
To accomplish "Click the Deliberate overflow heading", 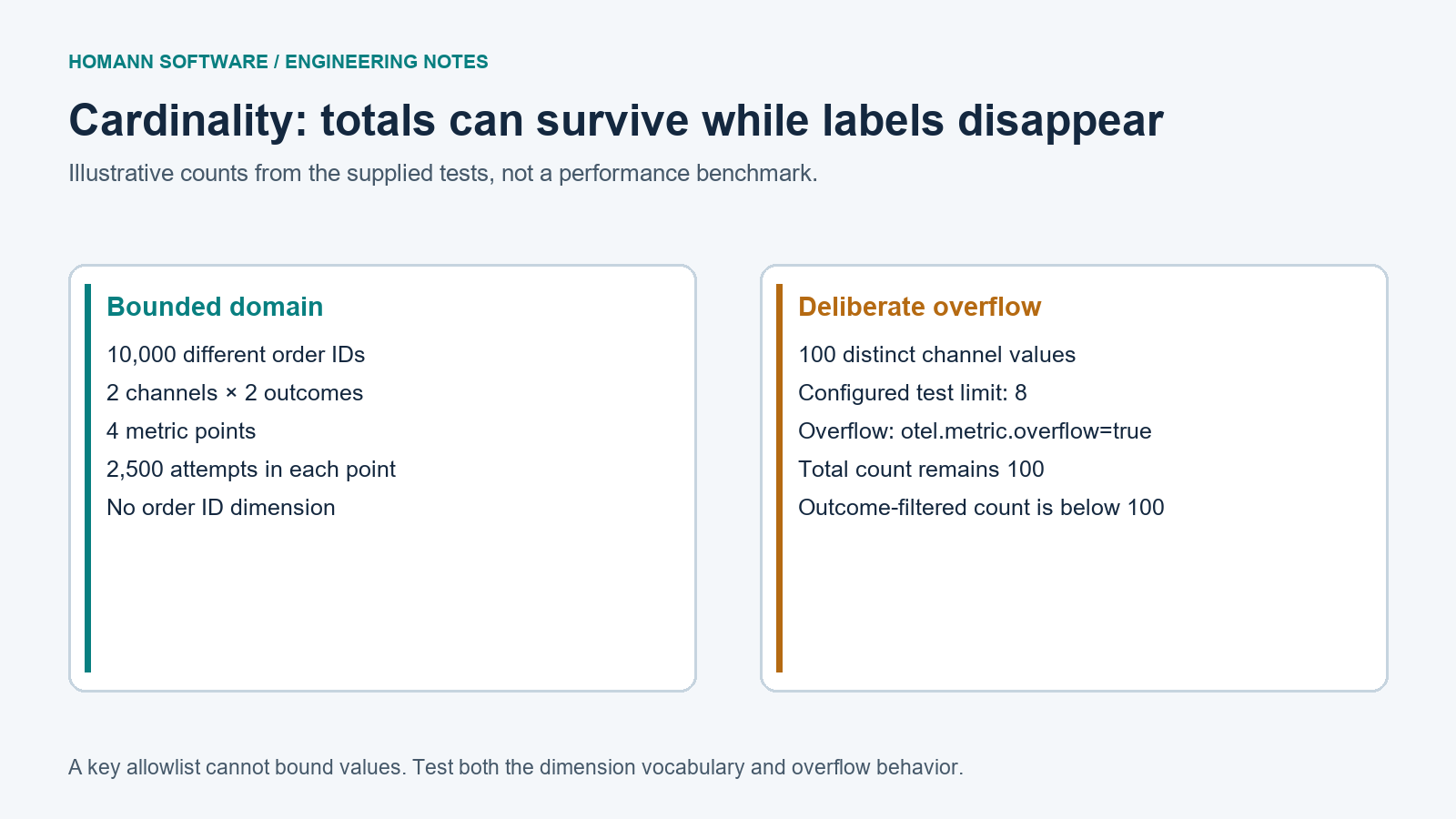I will 919,307.
